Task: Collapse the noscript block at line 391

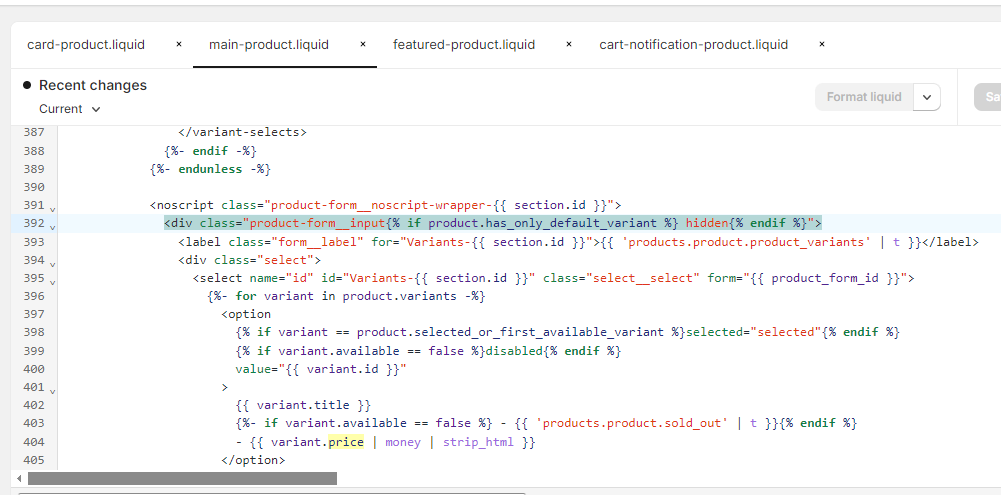Action: click(52, 208)
